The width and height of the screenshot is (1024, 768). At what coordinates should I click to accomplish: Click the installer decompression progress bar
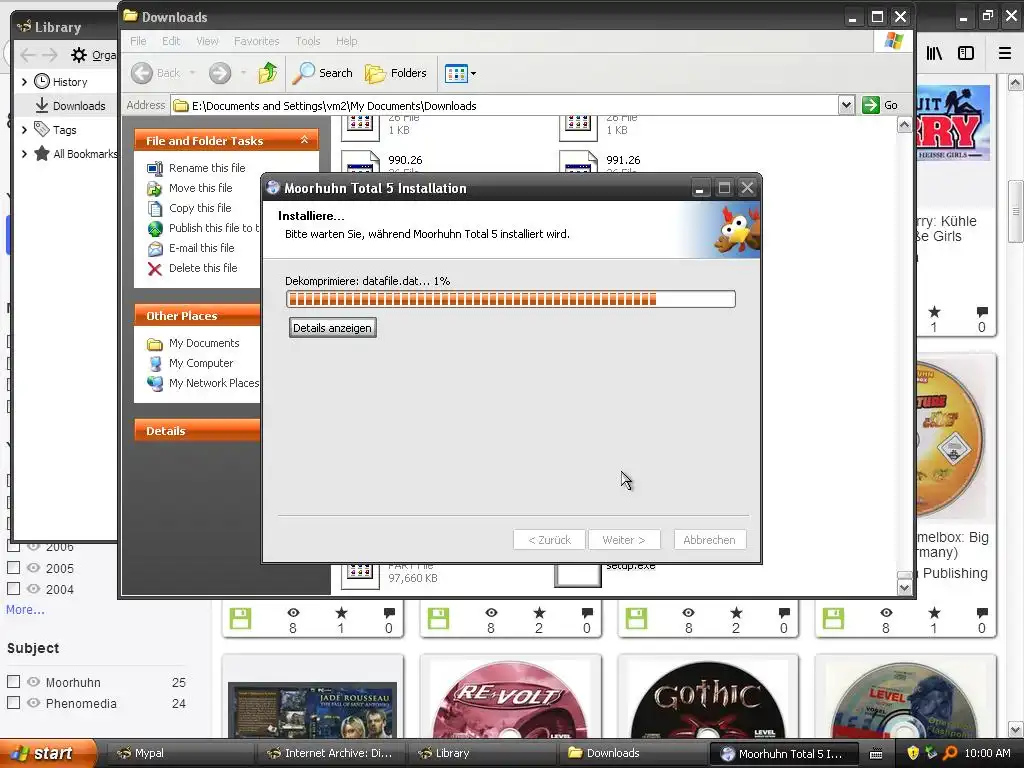pos(511,299)
